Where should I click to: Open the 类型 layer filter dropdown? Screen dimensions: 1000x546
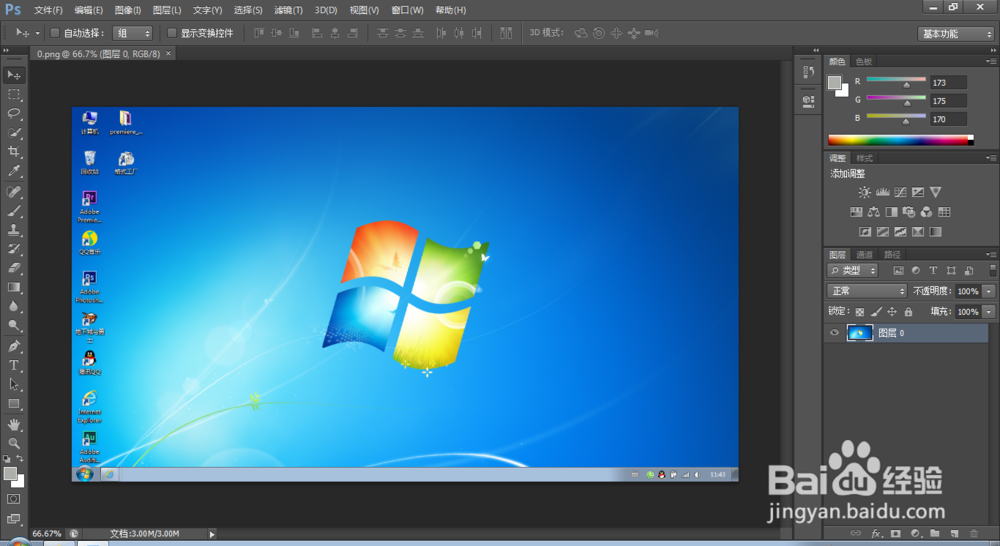tap(853, 270)
